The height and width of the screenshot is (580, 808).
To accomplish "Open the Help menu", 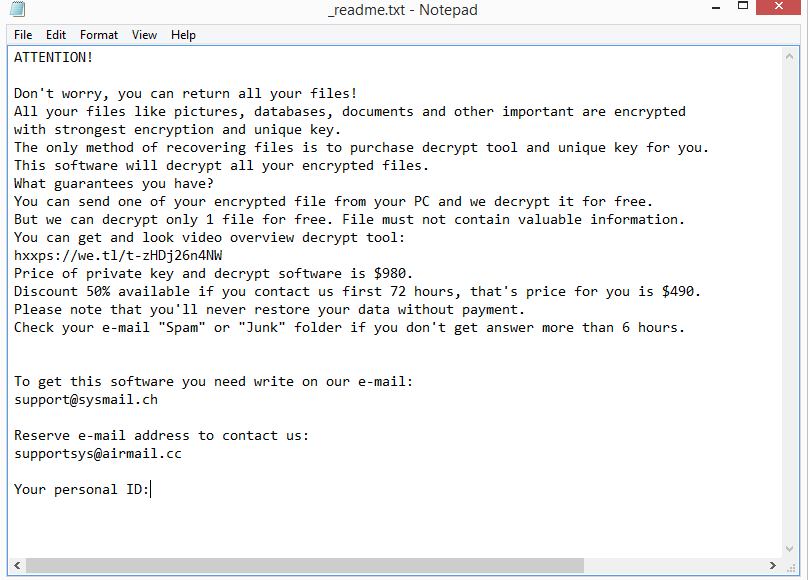I will [183, 35].
